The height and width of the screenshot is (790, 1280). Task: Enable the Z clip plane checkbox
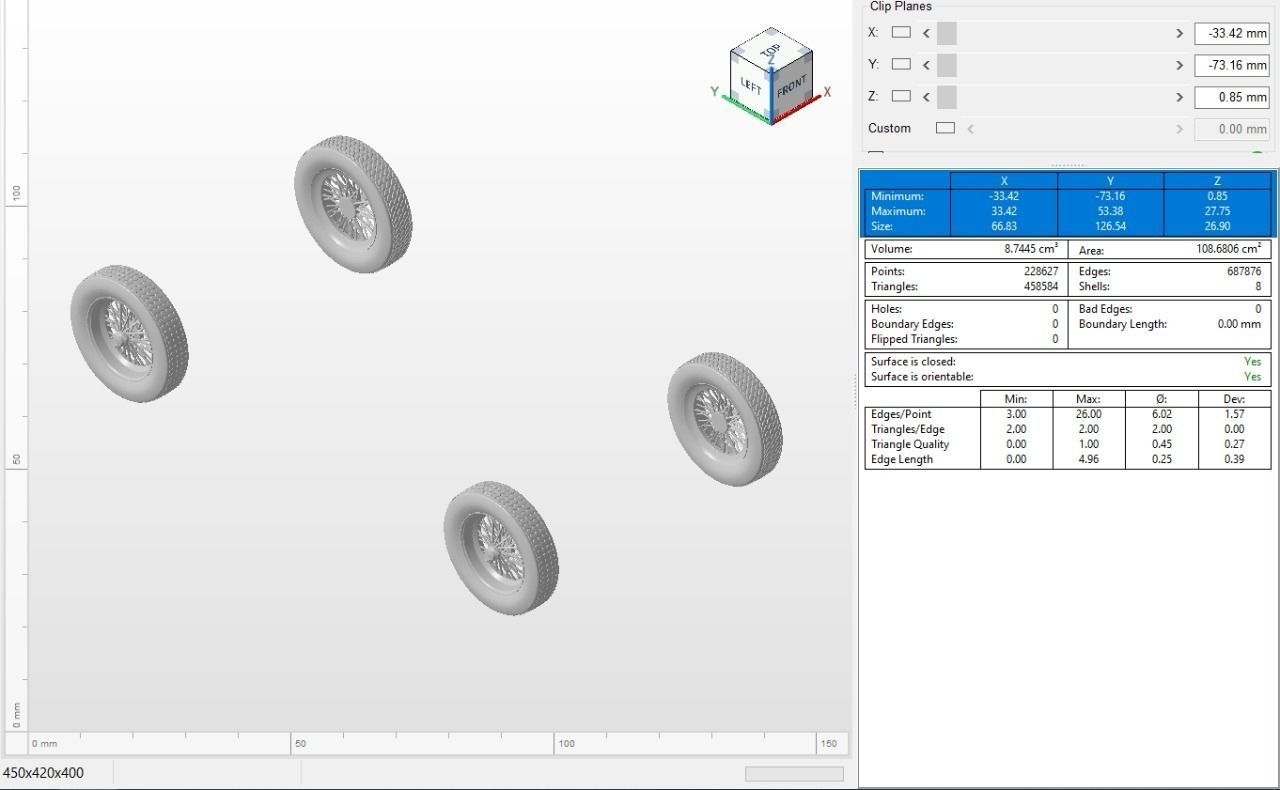901,97
